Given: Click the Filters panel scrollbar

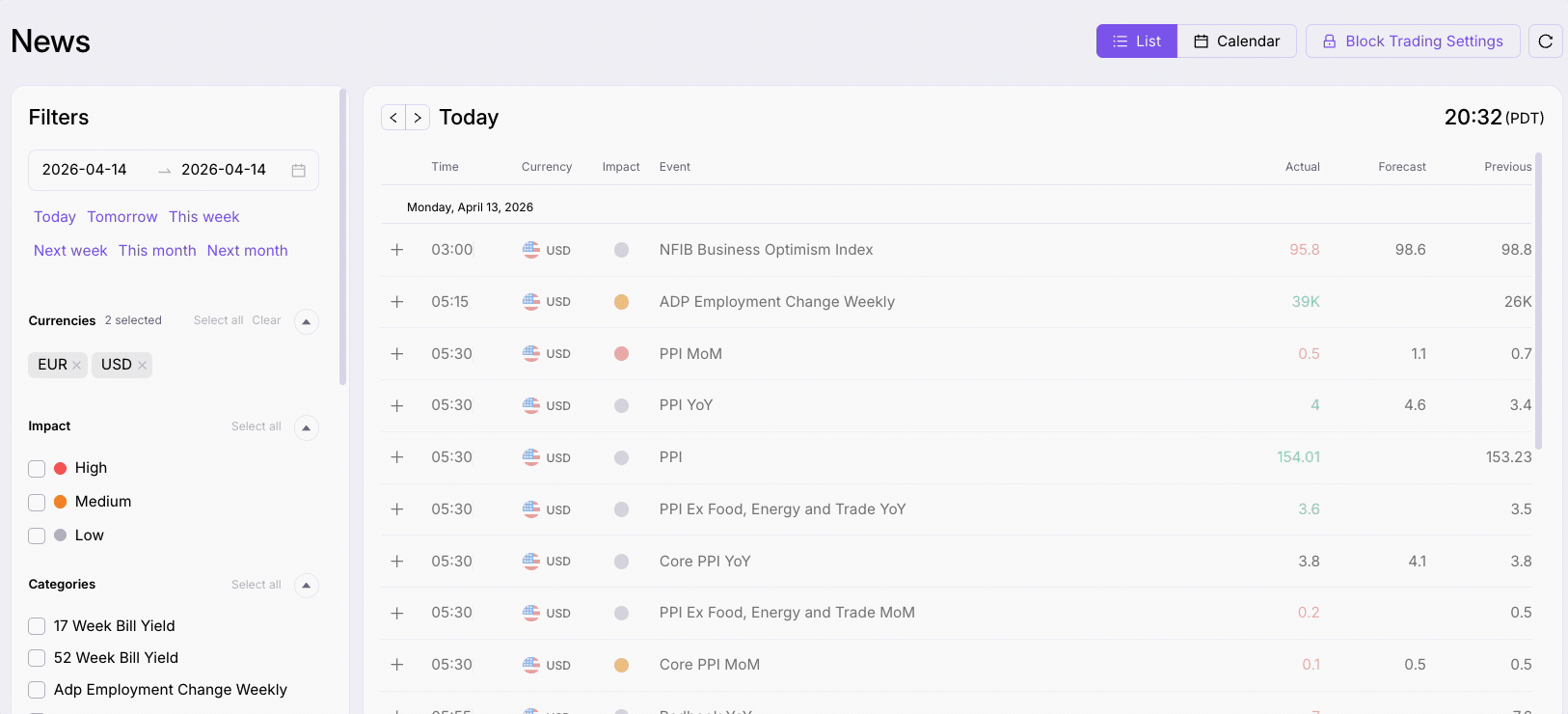Looking at the screenshot, I should pyautogui.click(x=342, y=237).
